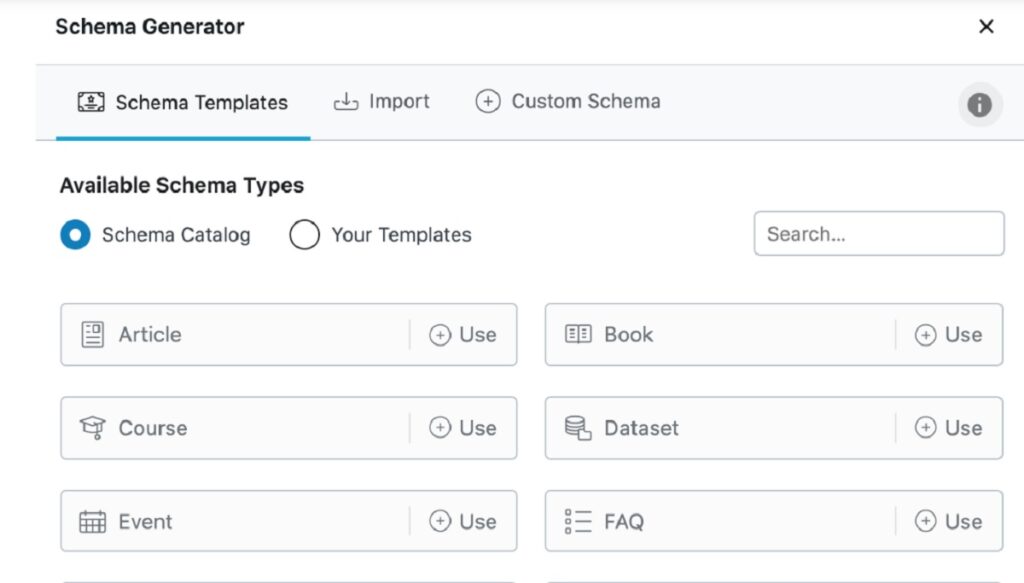Click the Schema Generator title text

(150, 27)
